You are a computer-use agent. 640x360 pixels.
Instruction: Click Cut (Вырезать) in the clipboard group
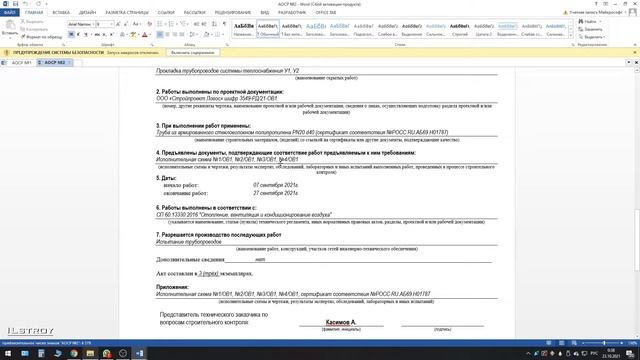coord(32,21)
